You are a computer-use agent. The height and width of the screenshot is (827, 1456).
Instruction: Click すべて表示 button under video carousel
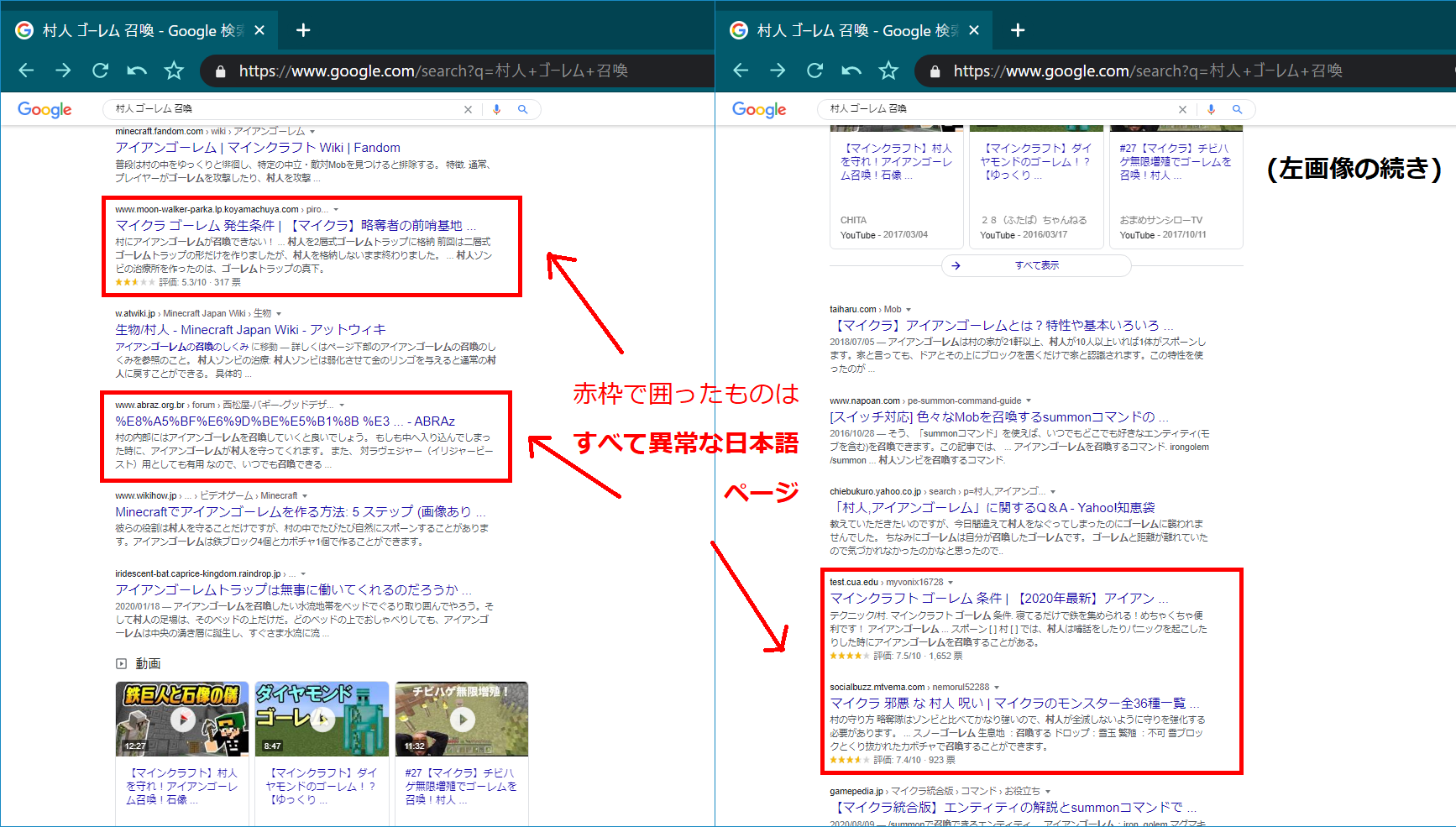(1036, 265)
